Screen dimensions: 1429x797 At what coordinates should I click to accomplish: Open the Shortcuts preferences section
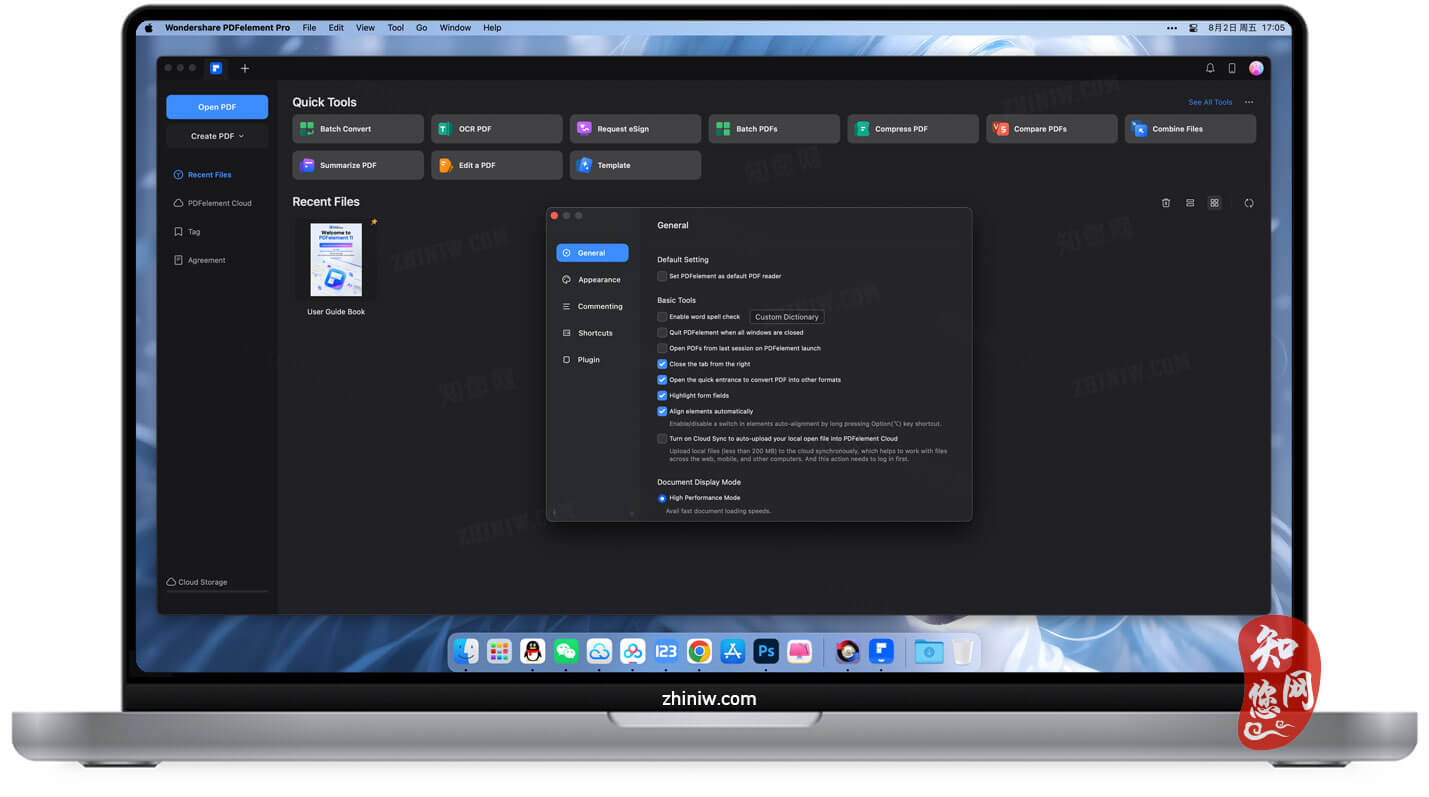(592, 333)
